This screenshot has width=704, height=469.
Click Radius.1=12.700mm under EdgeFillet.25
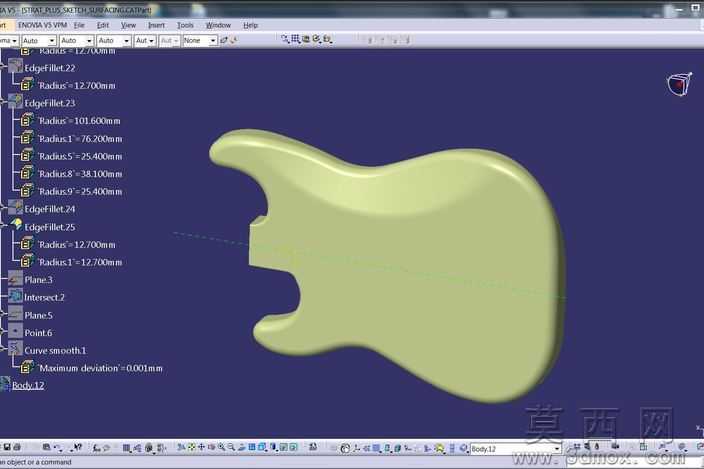(80, 262)
